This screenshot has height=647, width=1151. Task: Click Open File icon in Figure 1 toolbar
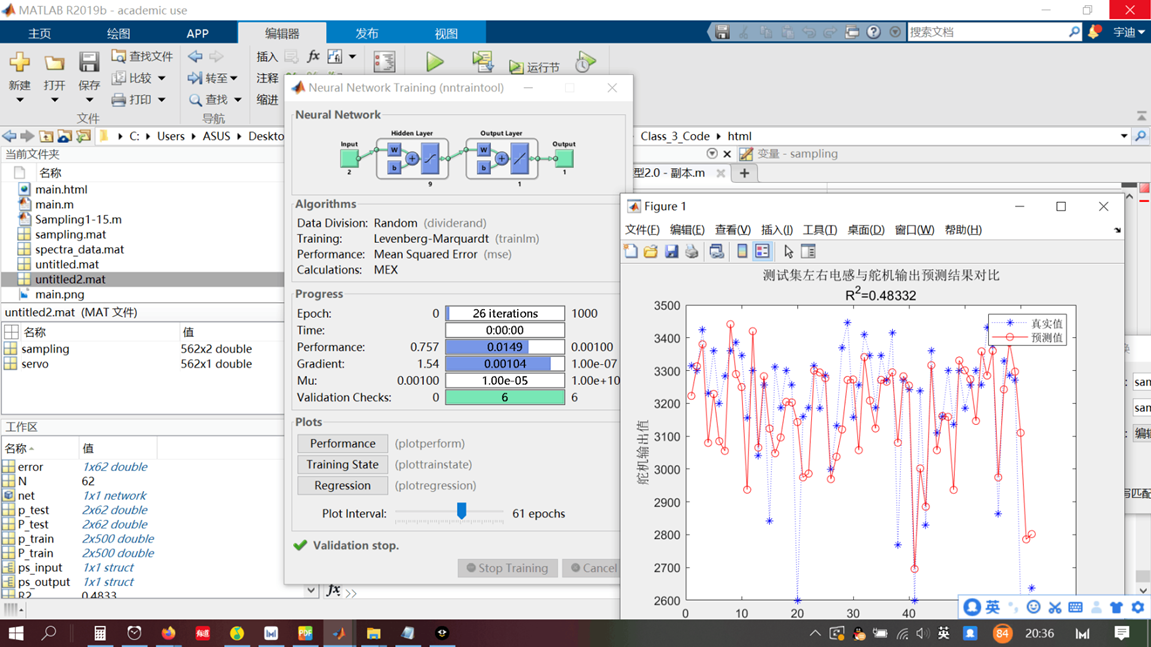(x=650, y=251)
